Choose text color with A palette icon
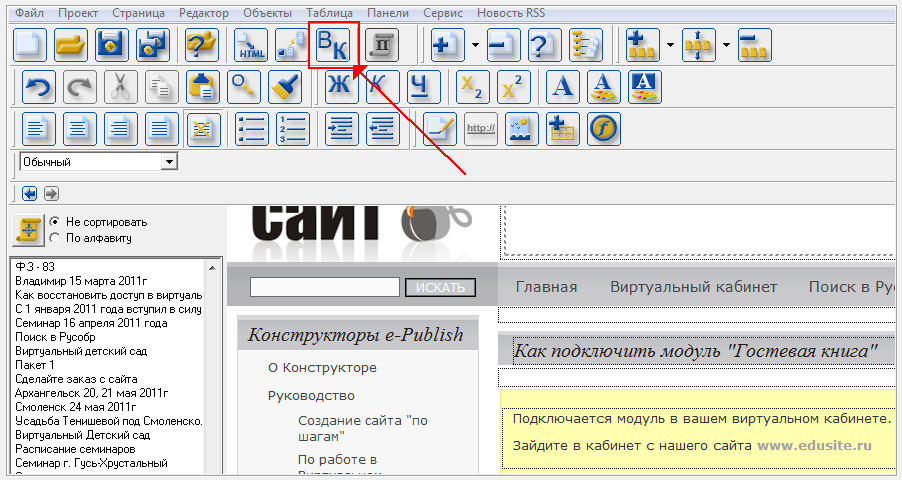 603,87
